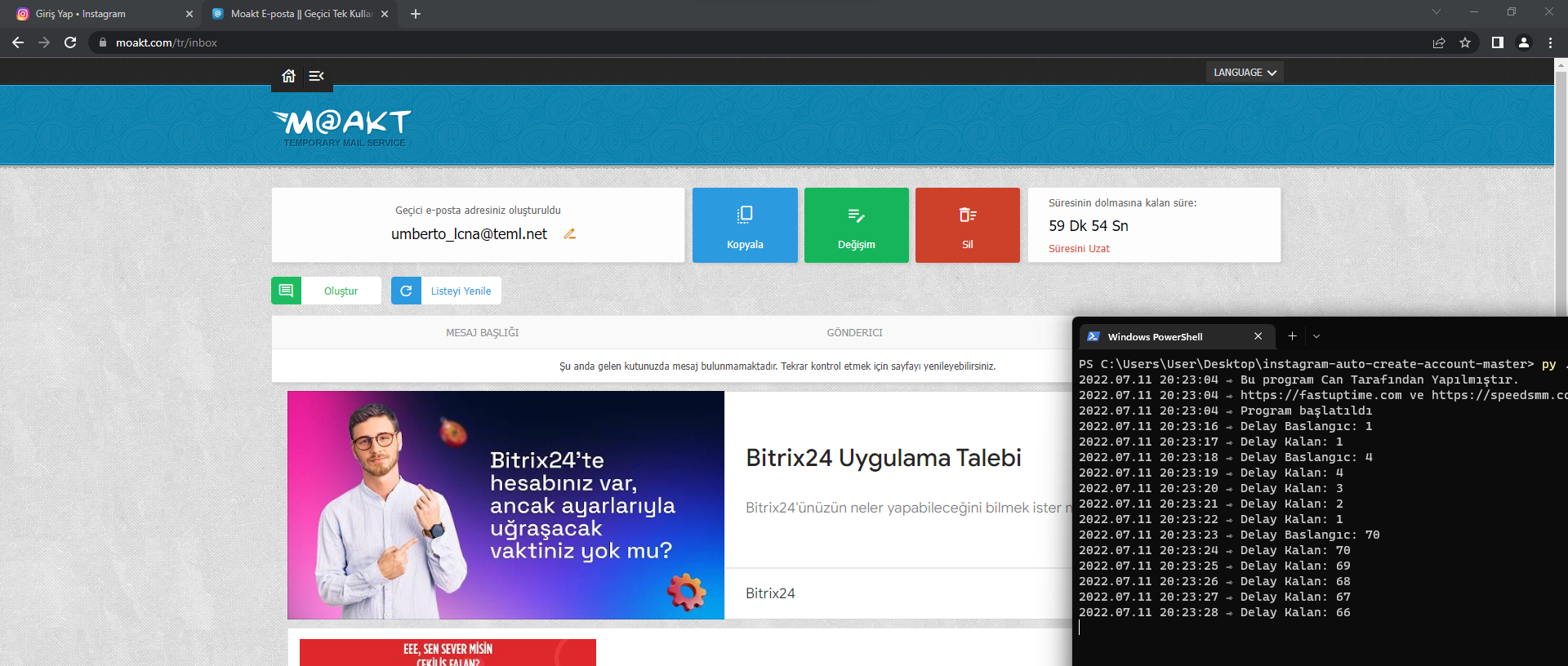Click the Oluştur button label
This screenshot has height=666, width=1568.
341,291
